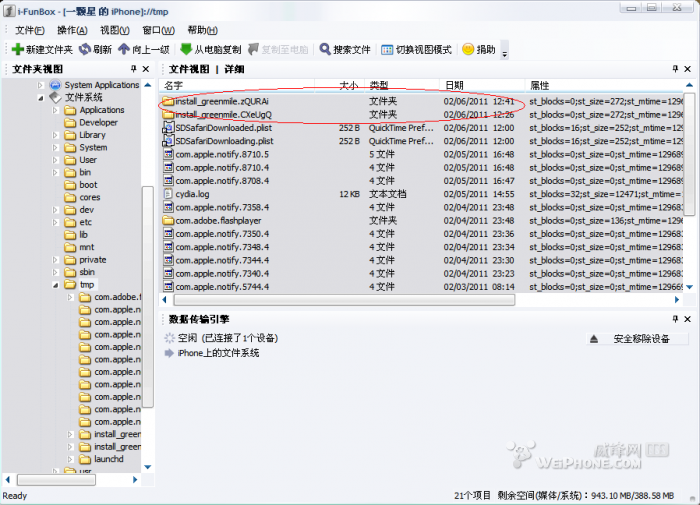The height and width of the screenshot is (505, 700).
Task: Click the Donate (捐助) smiley button
Action: (x=479, y=50)
